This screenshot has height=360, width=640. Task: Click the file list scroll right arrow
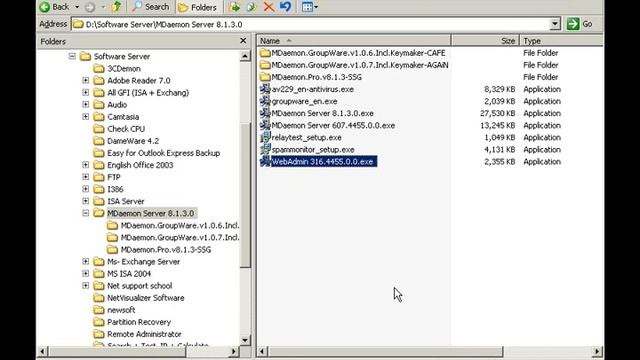597,351
